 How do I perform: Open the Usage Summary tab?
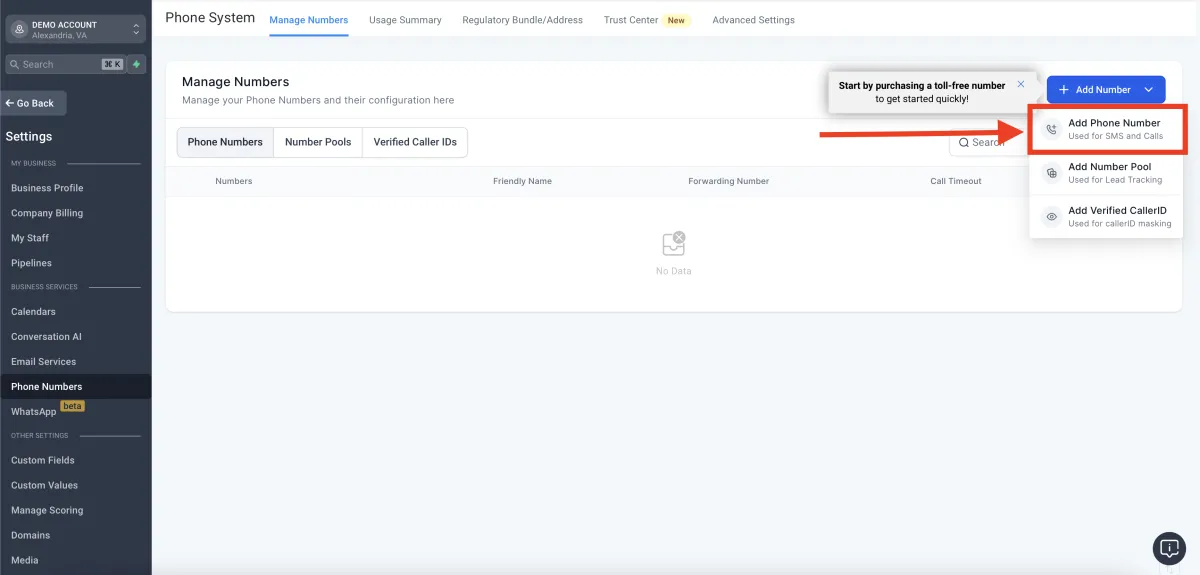coord(405,20)
